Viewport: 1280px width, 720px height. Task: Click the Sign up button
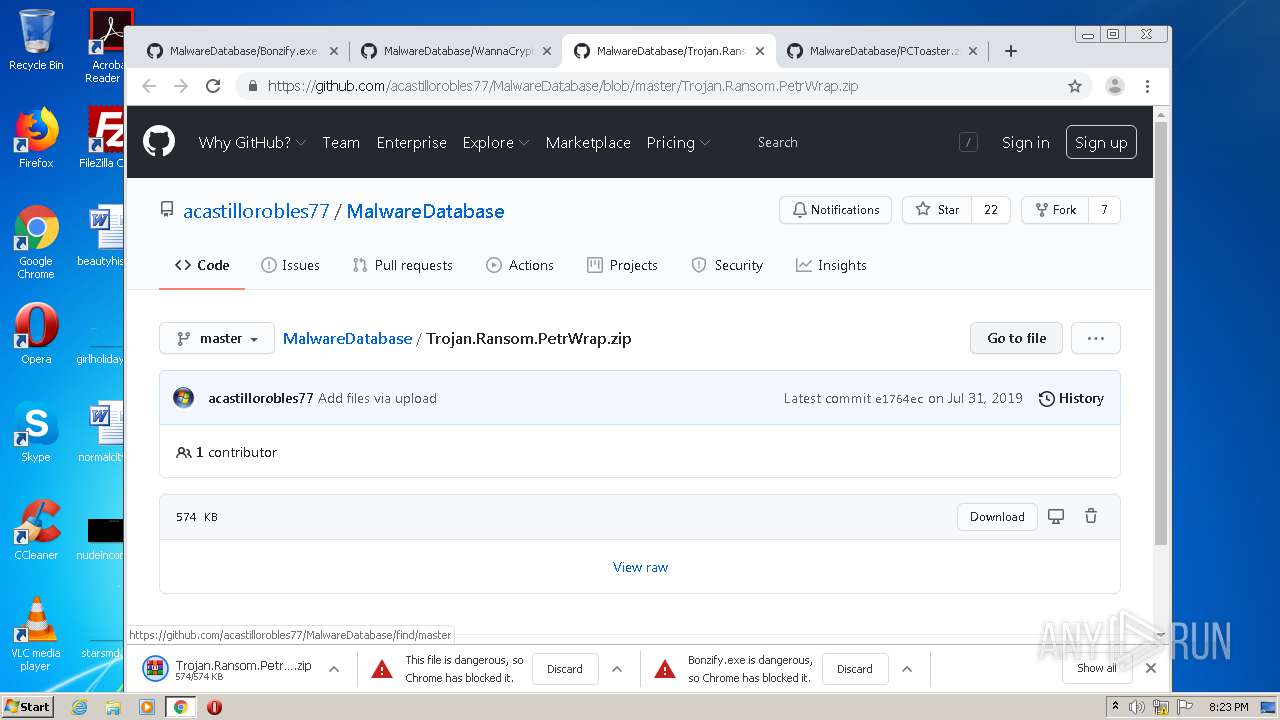click(x=1101, y=142)
